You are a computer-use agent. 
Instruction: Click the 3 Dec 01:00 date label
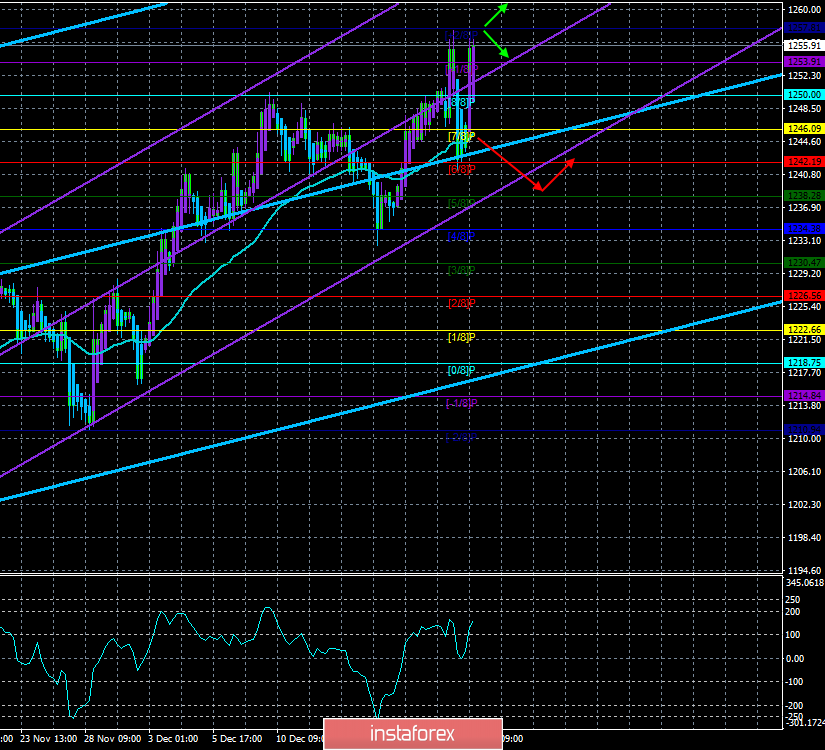coord(173,739)
